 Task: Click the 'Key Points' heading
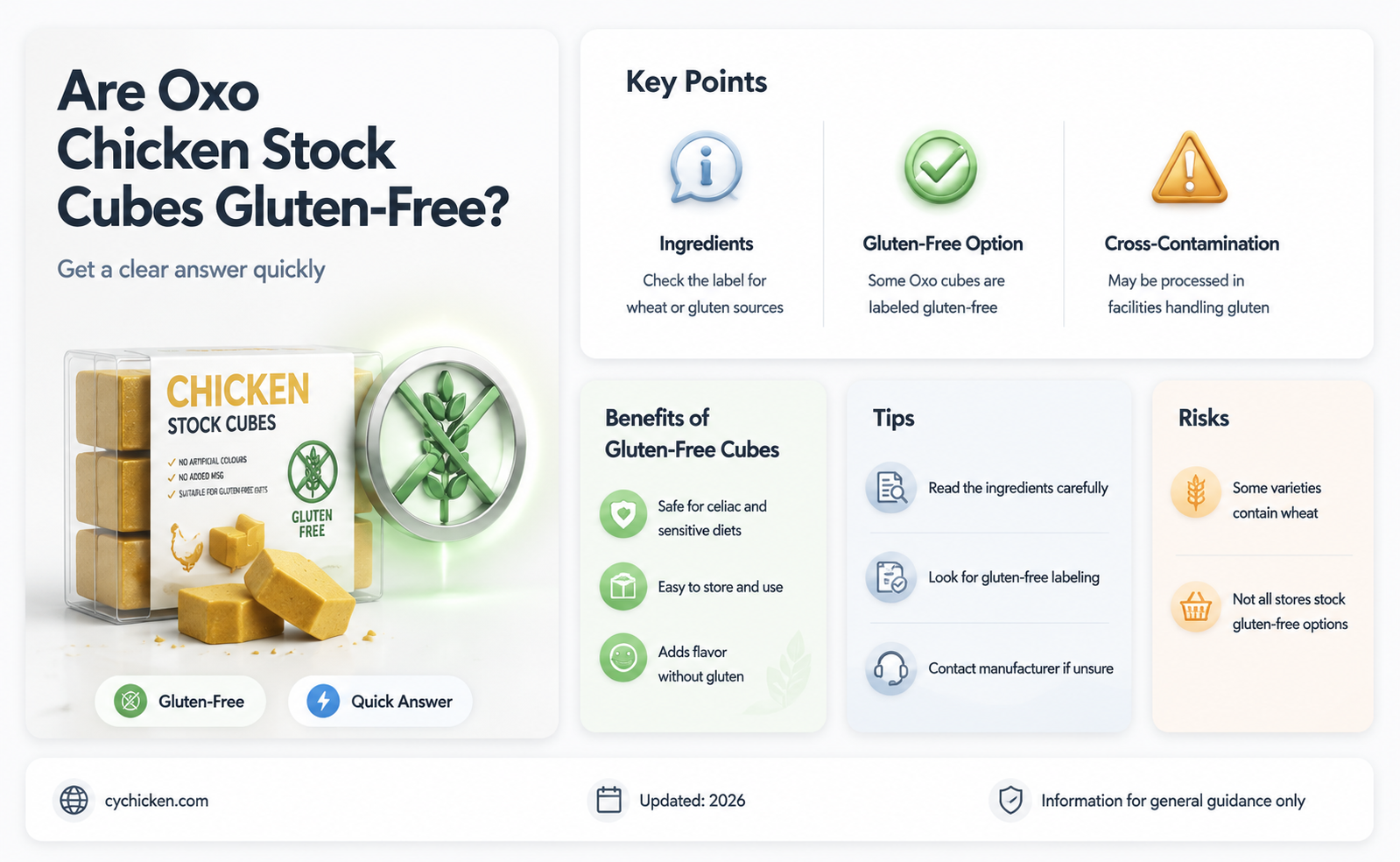coord(696,81)
